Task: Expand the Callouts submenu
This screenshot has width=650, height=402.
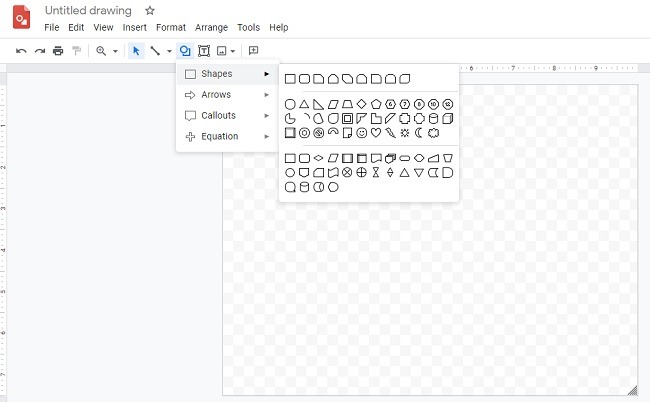Action: click(227, 116)
